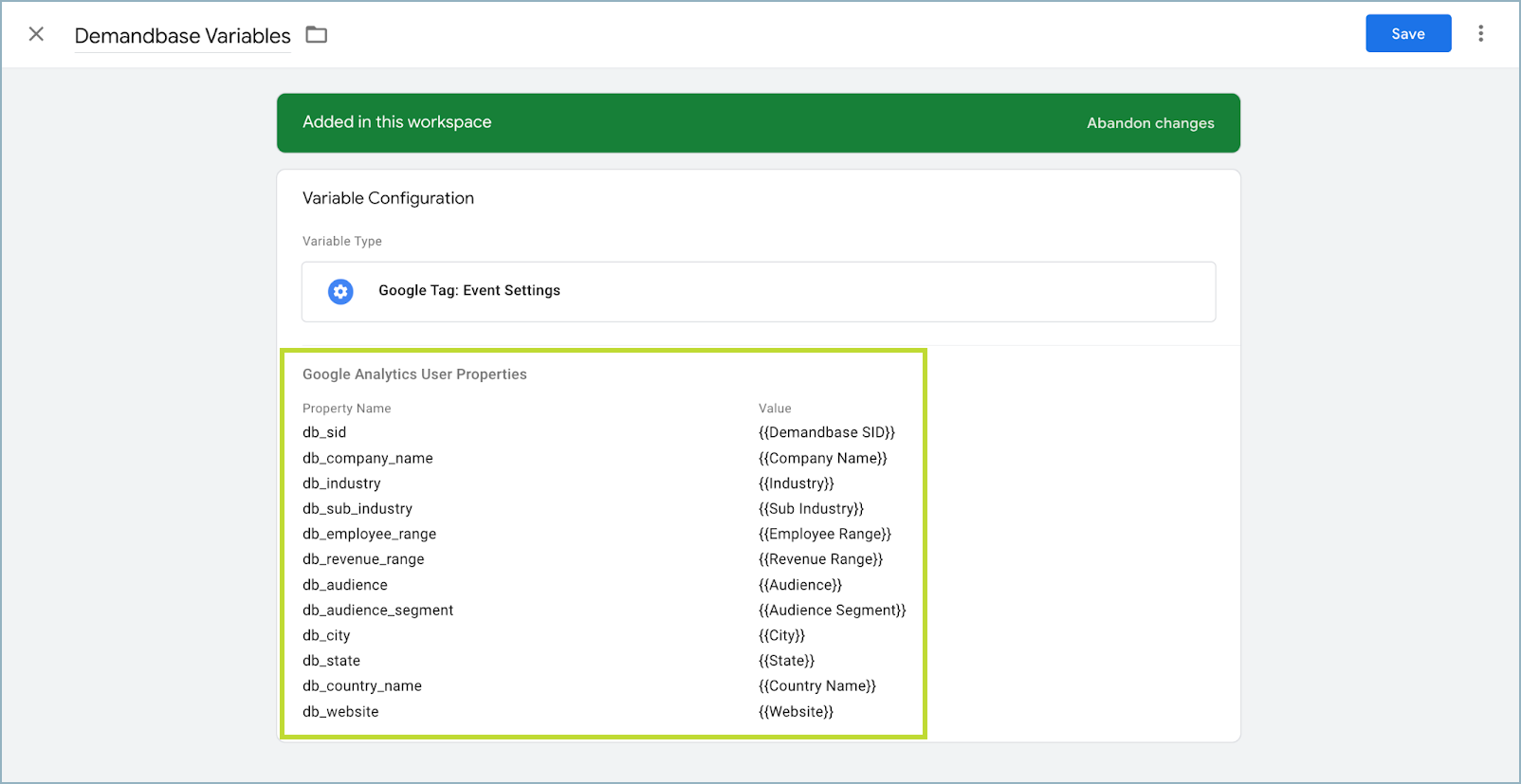The image size is (1521, 784).
Task: Click the {{State}} value
Action: pyautogui.click(x=787, y=661)
